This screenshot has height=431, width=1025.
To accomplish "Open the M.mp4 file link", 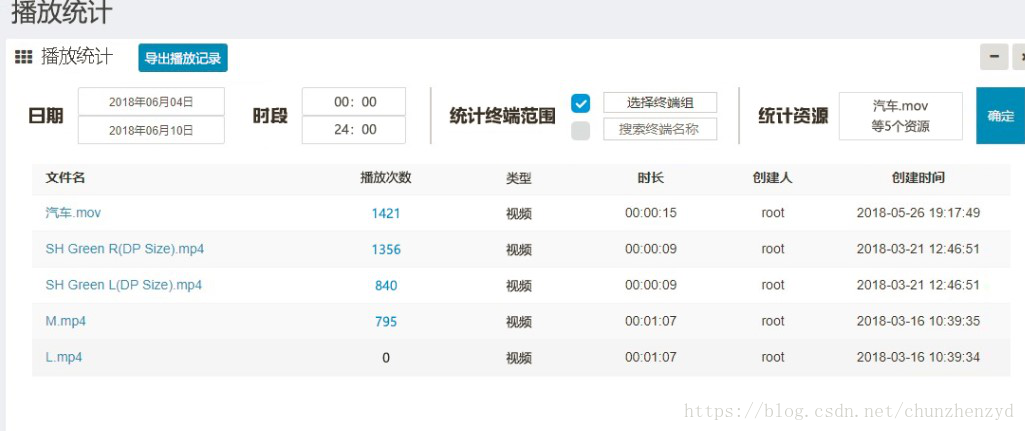I will (x=65, y=321).
